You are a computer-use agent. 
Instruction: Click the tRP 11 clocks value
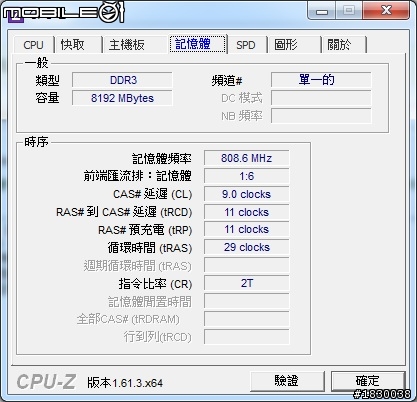coord(247,229)
